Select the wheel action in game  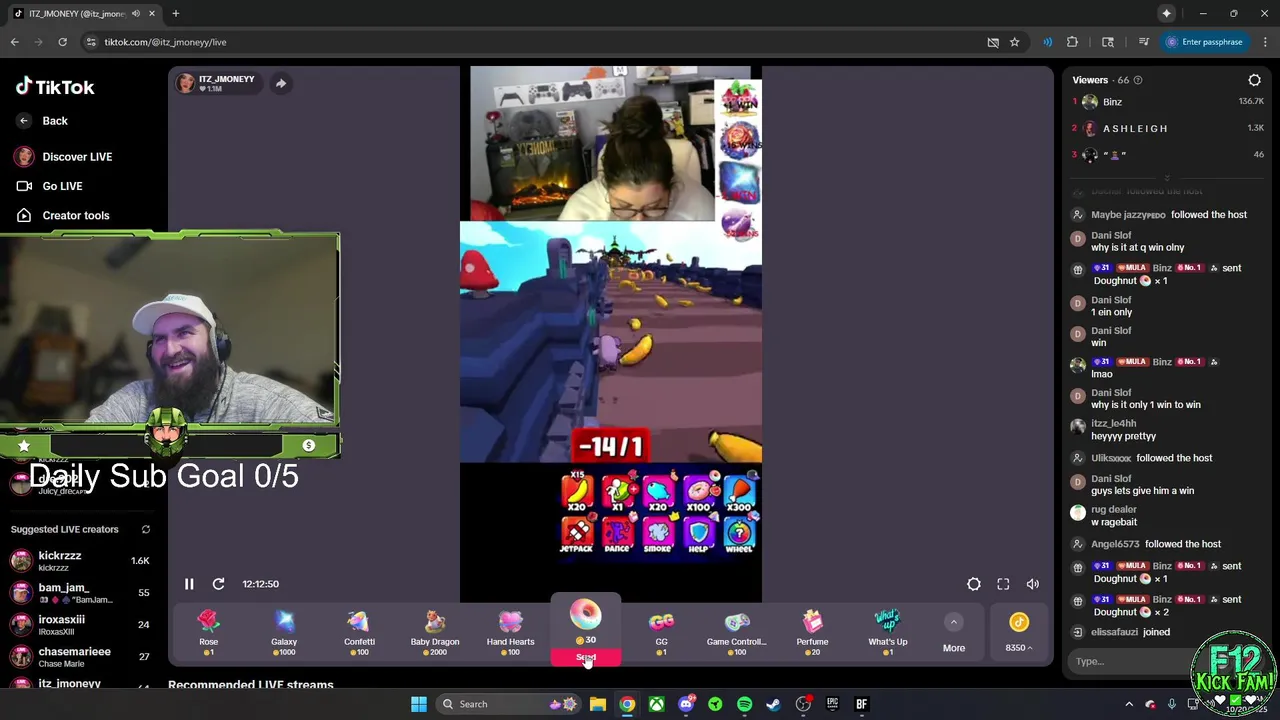tap(739, 535)
